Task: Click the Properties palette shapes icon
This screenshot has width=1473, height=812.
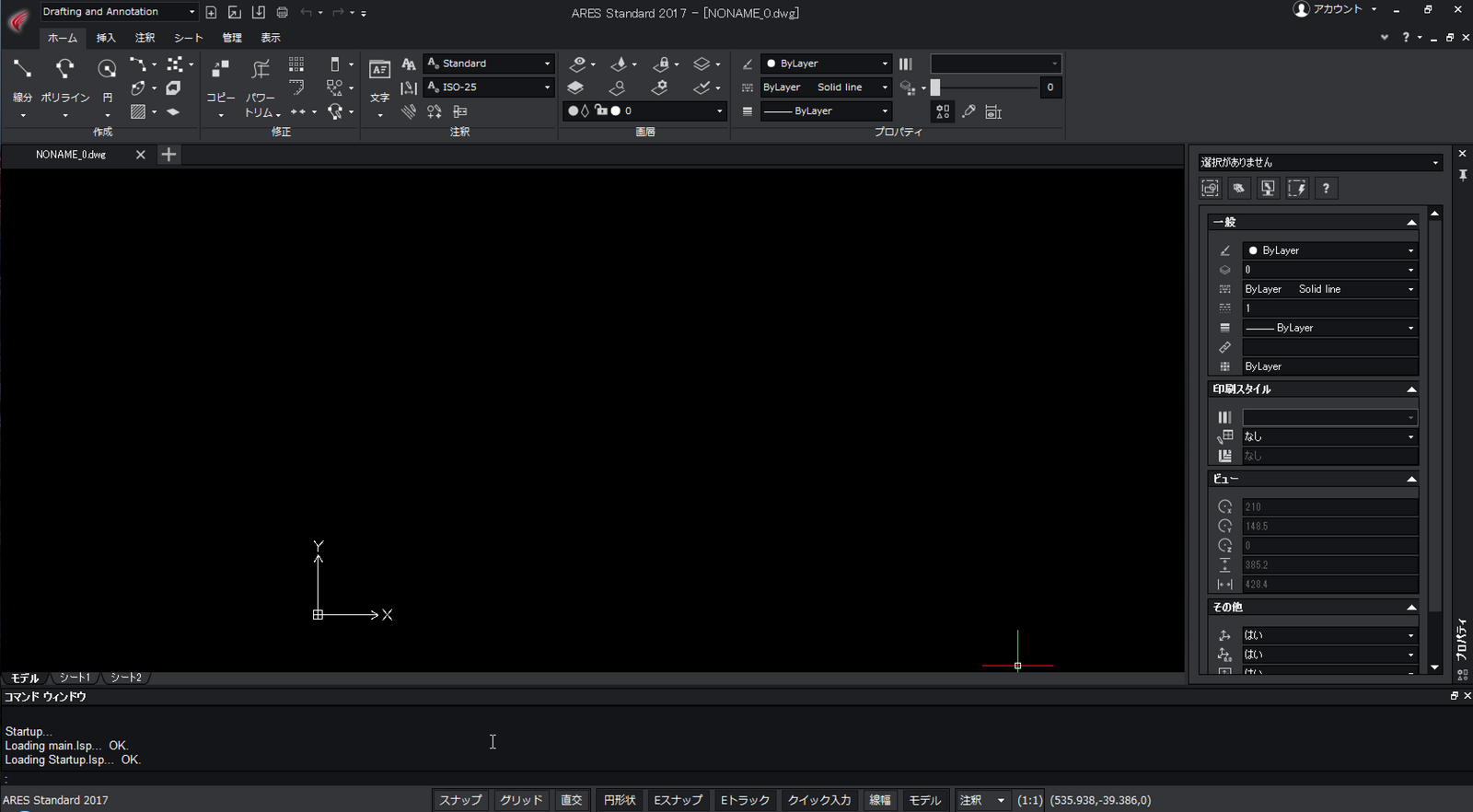Action: coord(943,111)
